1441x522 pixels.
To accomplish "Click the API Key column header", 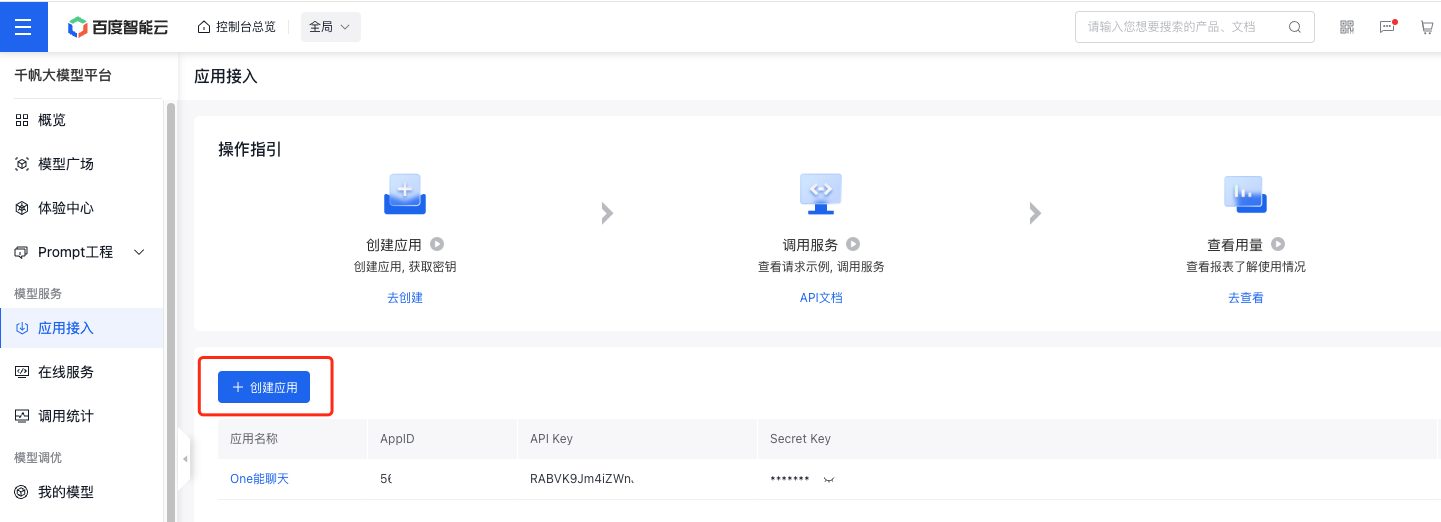I will 551,439.
